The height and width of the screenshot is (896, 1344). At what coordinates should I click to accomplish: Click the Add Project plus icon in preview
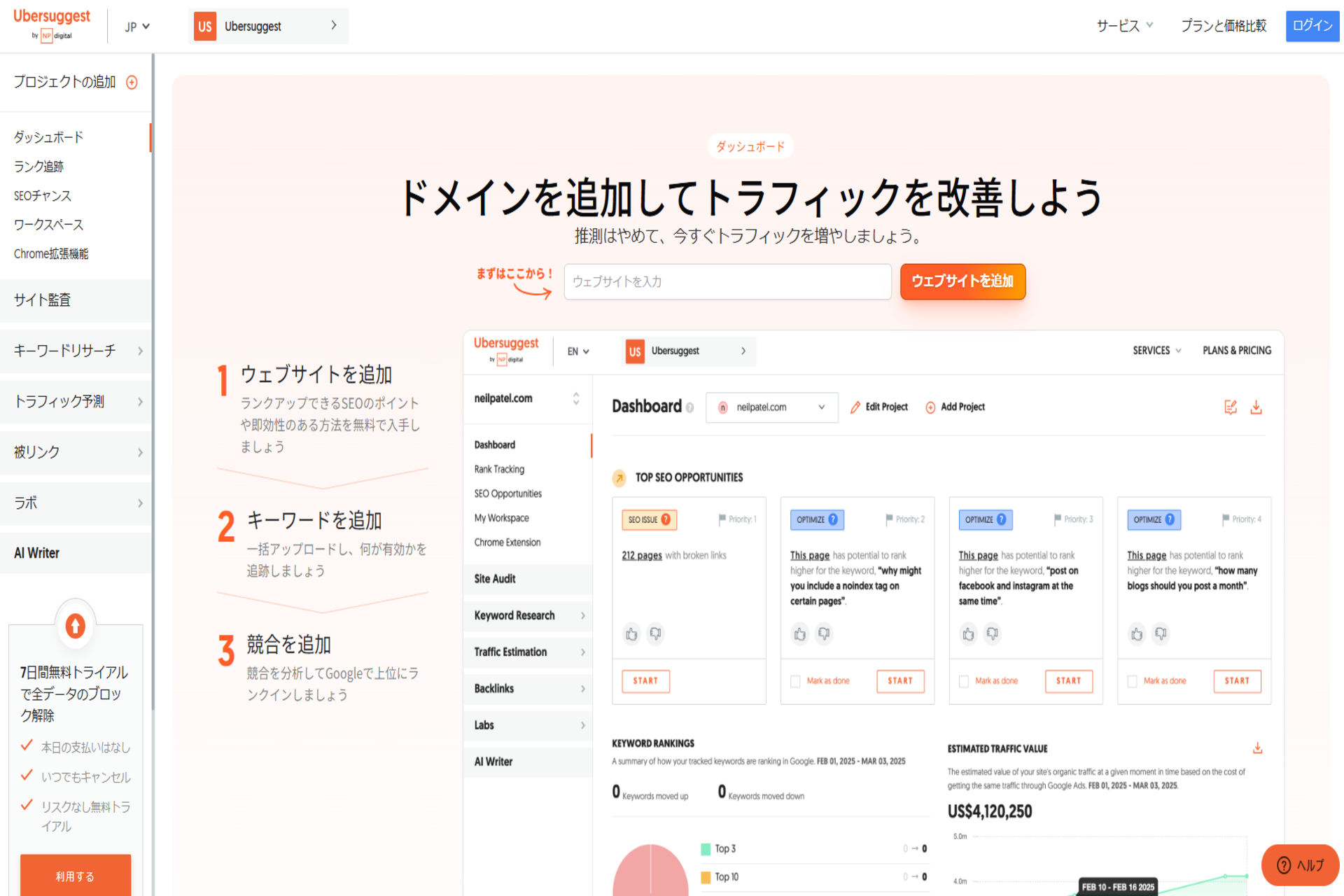[x=930, y=407]
